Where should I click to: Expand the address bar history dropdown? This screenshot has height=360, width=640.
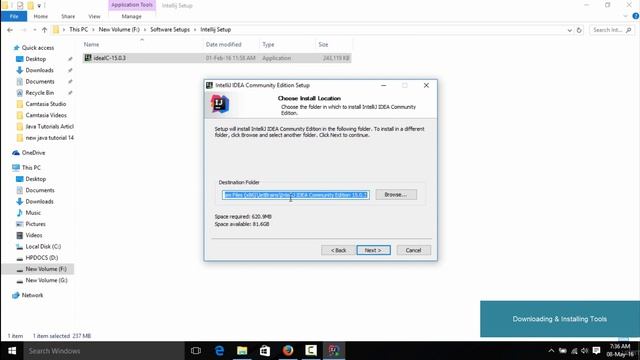pyautogui.click(x=569, y=30)
